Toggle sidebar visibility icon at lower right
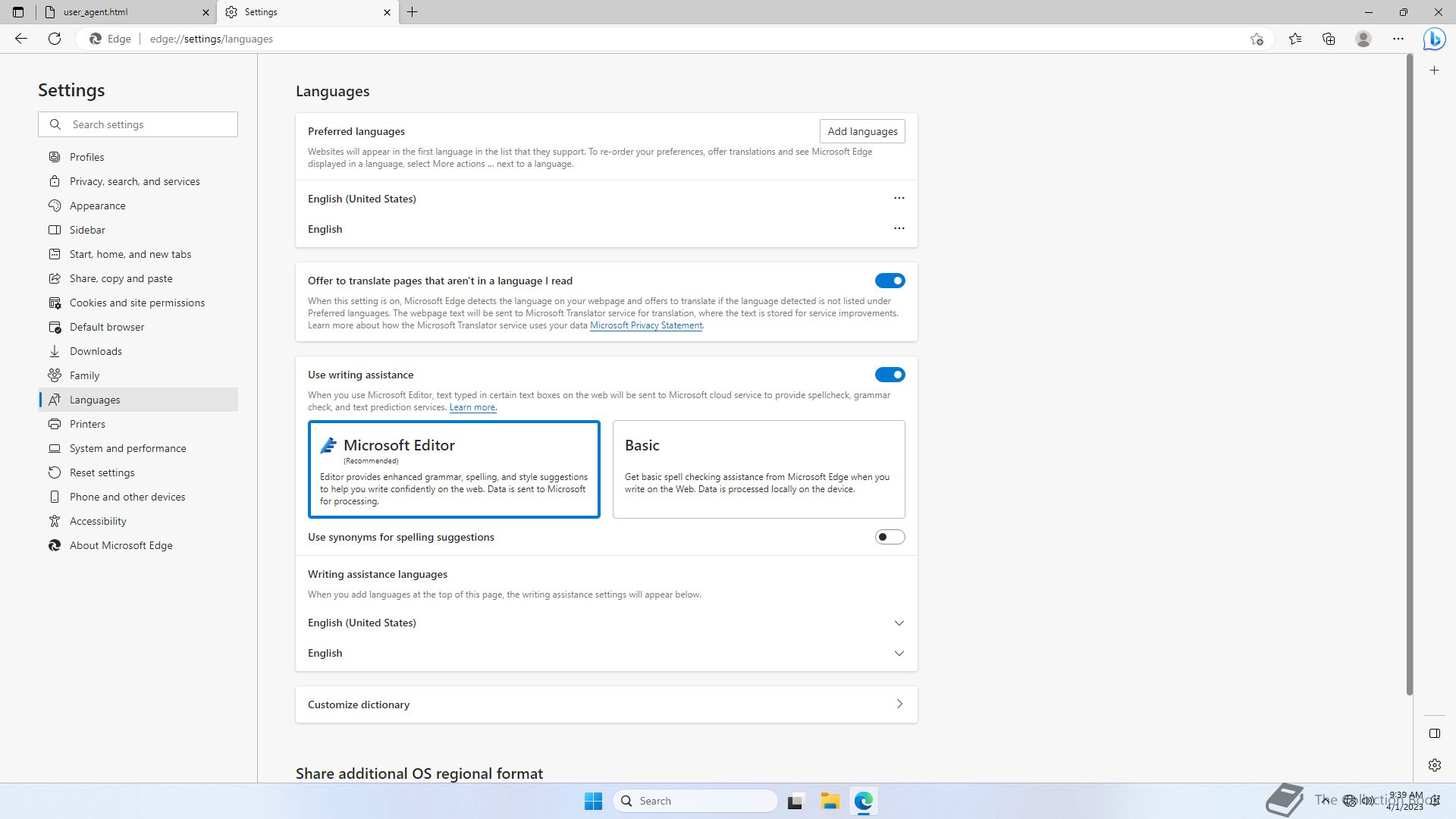 (x=1434, y=733)
